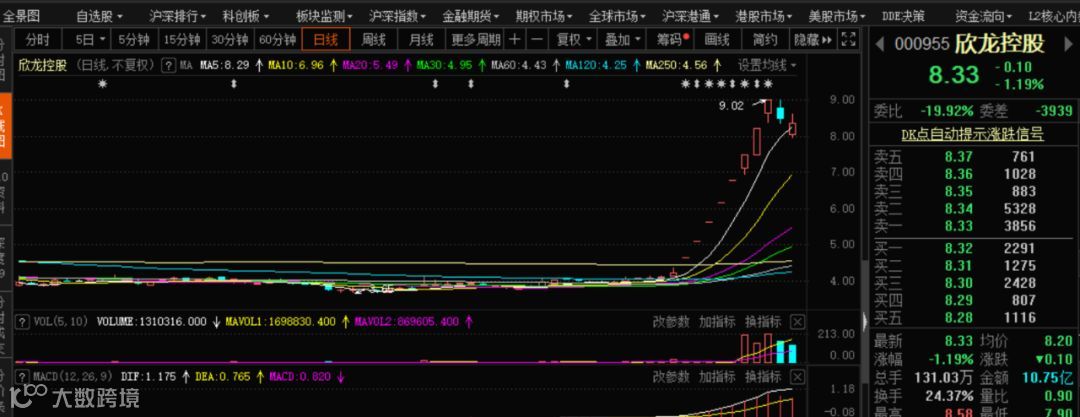Click 换指标 in the MACD panel
1080x417 pixels.
763,377
